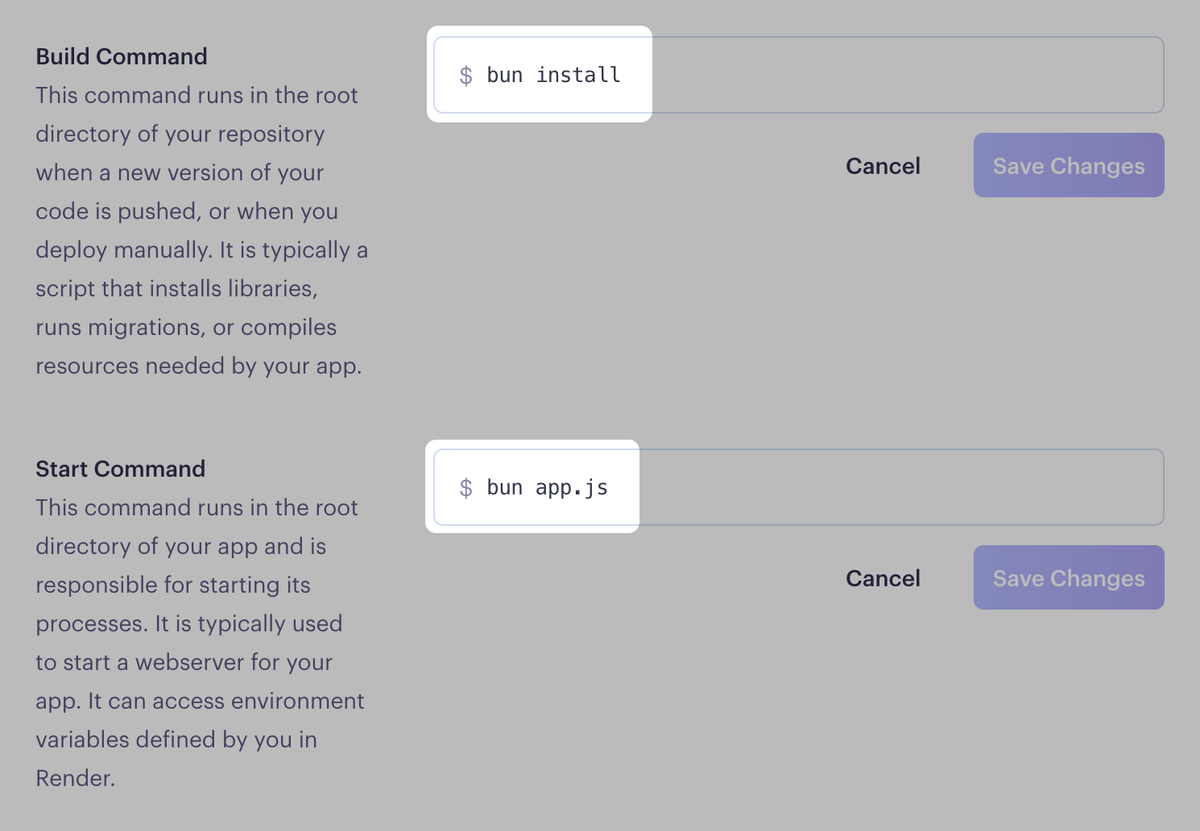Save the Start Command changes
Image resolution: width=1200 pixels, height=831 pixels.
pyautogui.click(x=1068, y=577)
